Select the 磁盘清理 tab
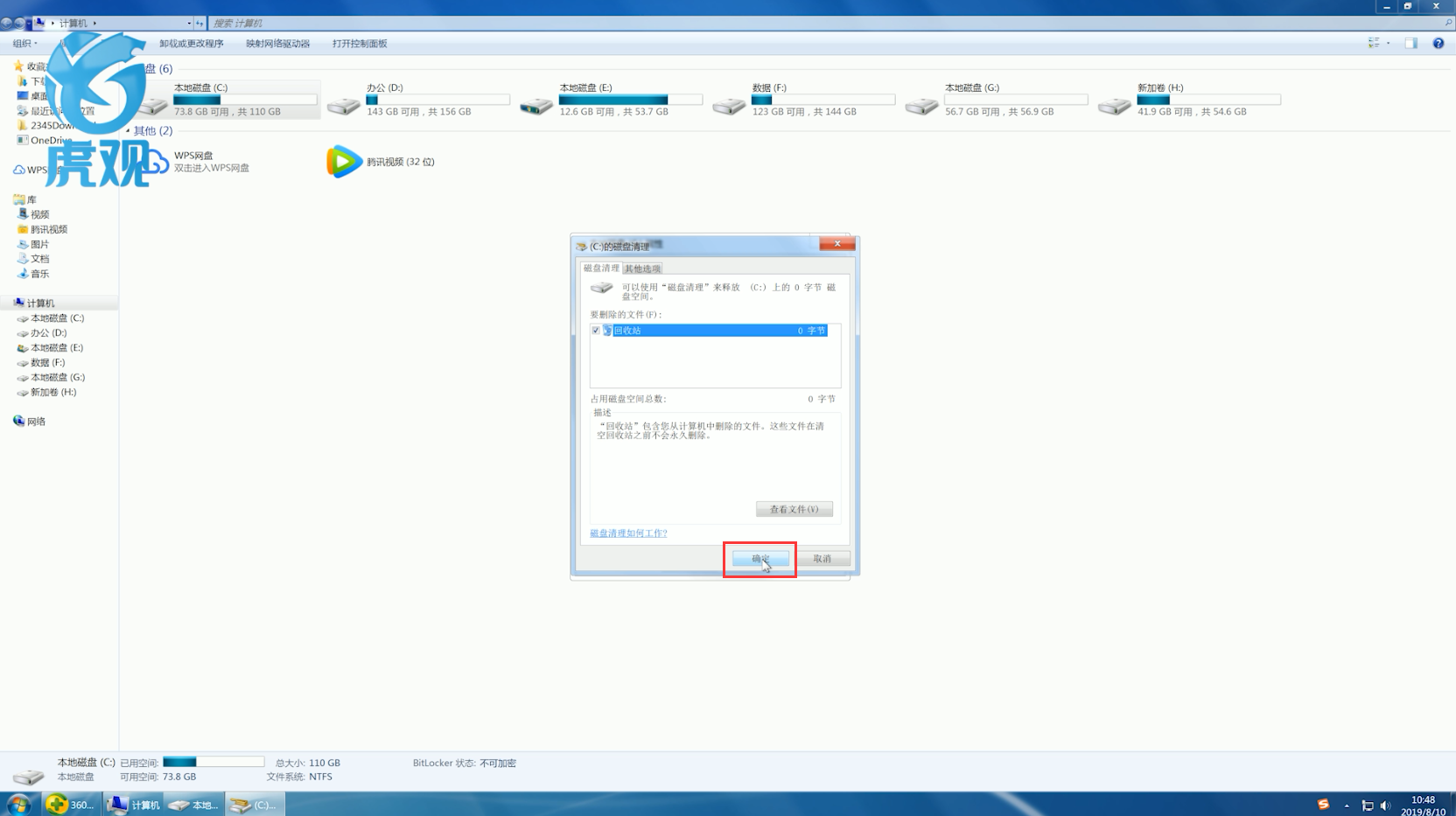The height and width of the screenshot is (816, 1456). [601, 269]
